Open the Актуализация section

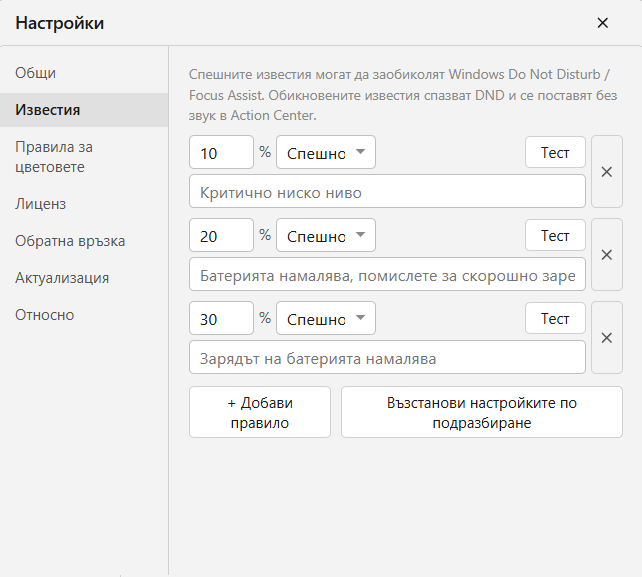point(84,278)
